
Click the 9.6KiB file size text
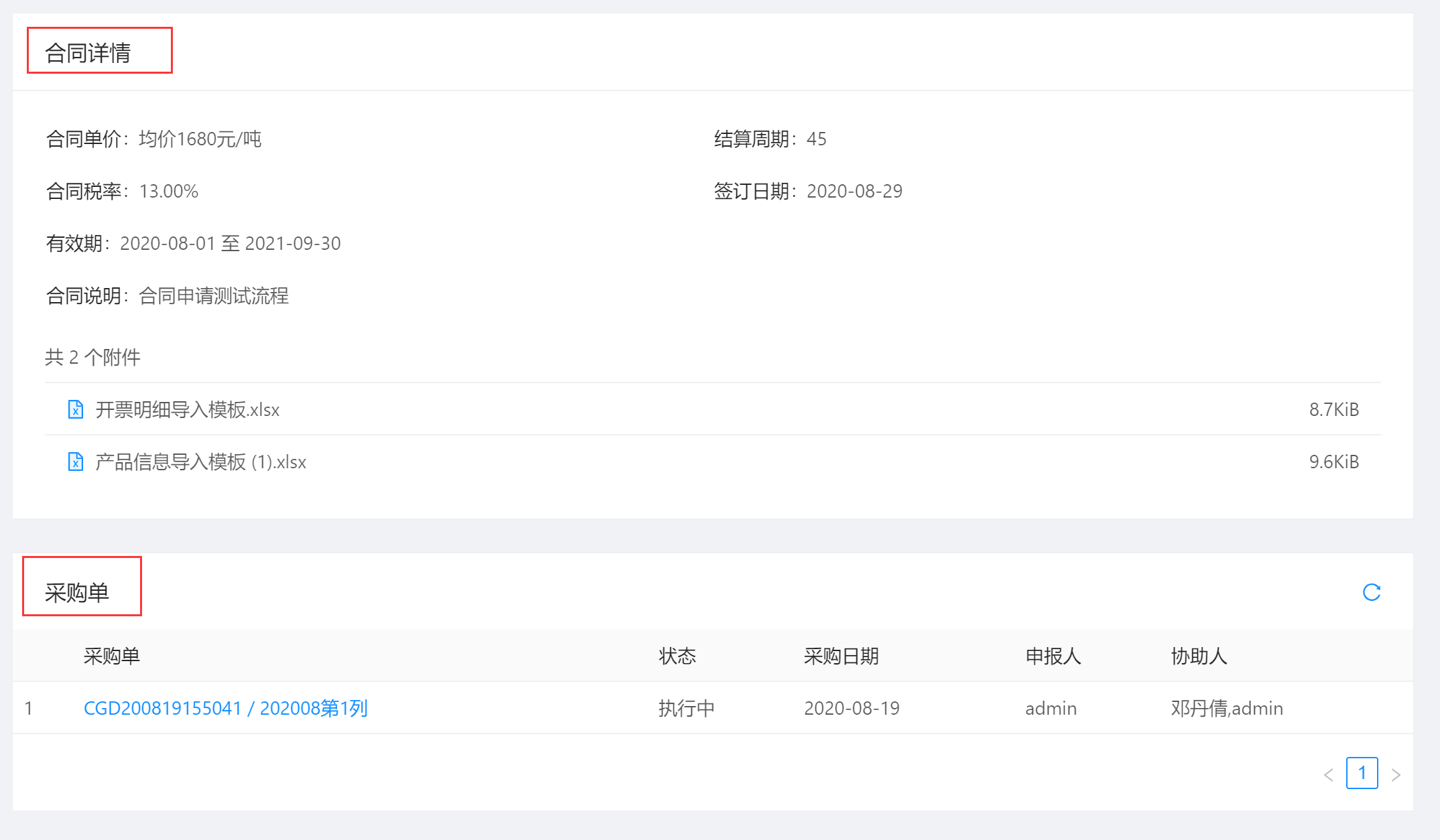coord(1333,462)
